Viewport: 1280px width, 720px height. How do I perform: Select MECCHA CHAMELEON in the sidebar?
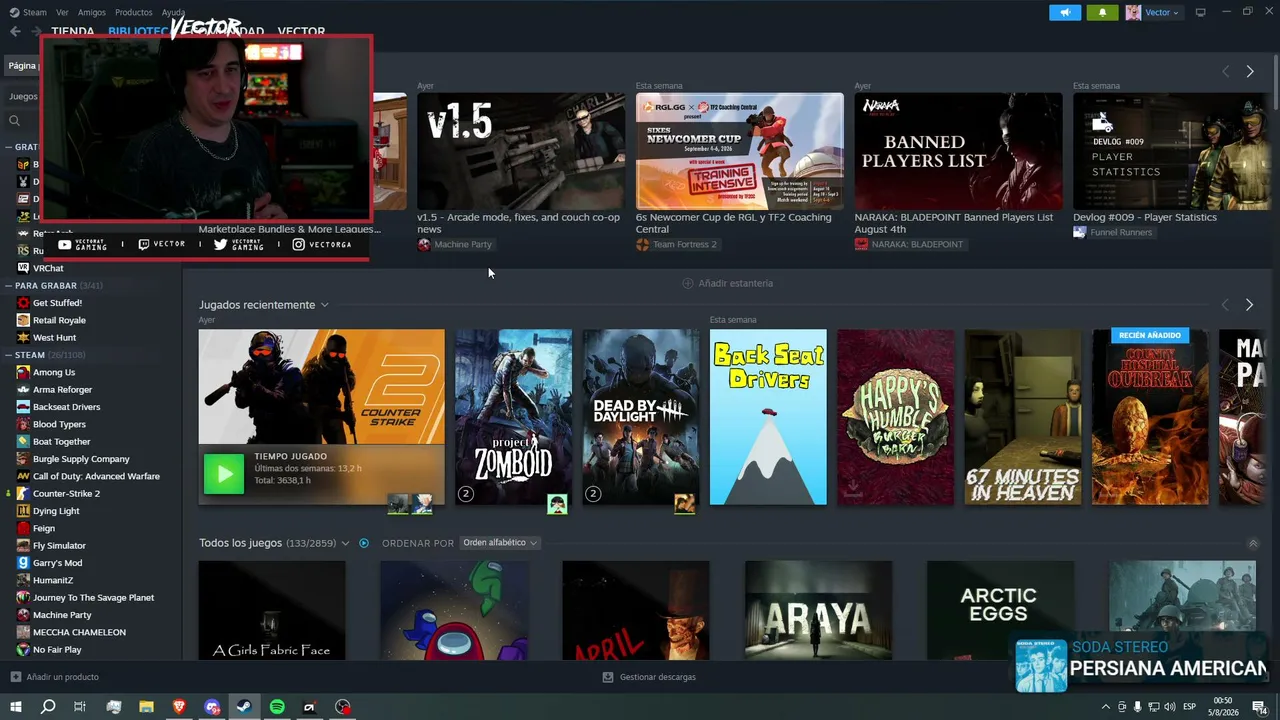(79, 632)
